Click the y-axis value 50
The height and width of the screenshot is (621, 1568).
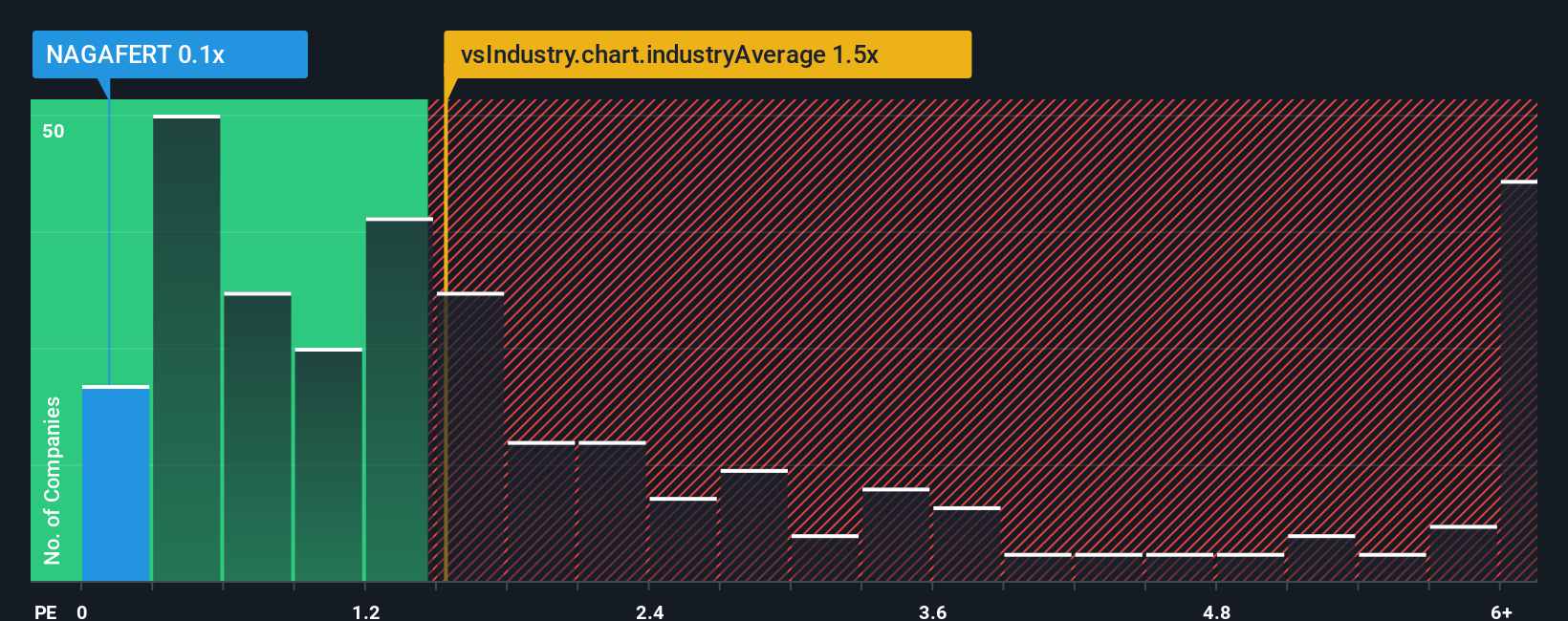[54, 131]
